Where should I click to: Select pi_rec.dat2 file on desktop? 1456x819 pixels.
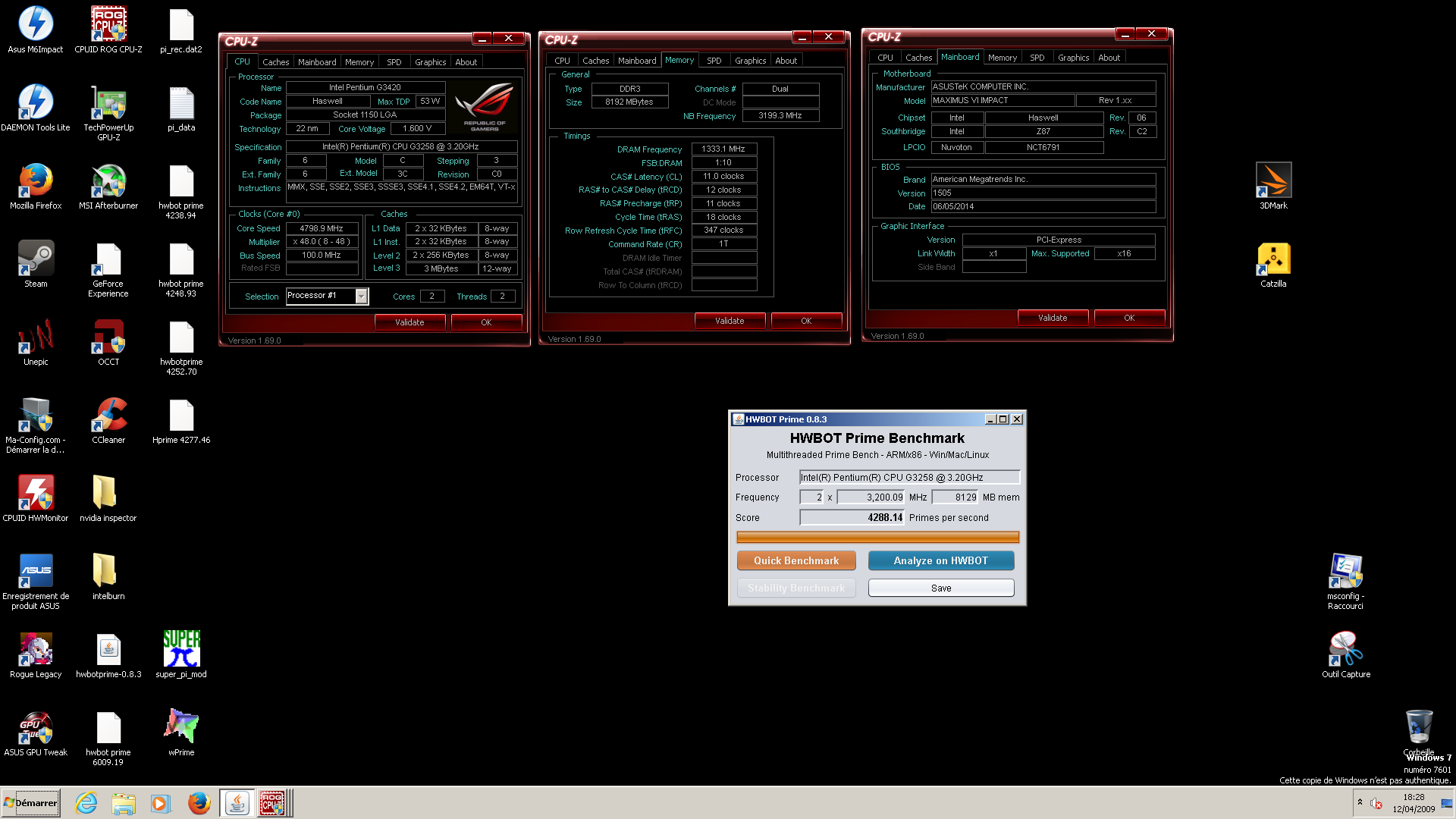coord(181,30)
